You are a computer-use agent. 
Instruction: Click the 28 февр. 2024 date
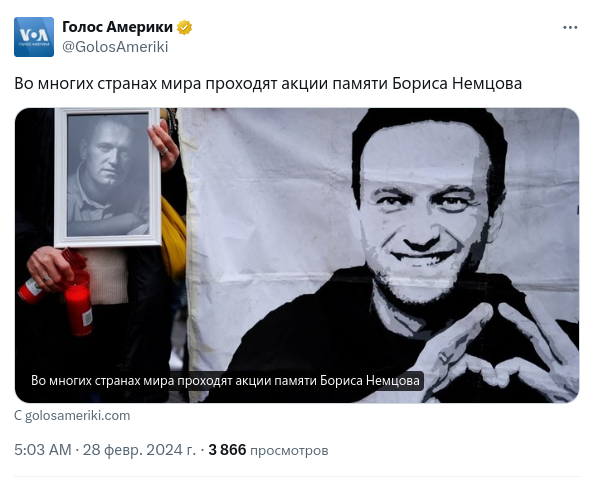[x=139, y=450]
